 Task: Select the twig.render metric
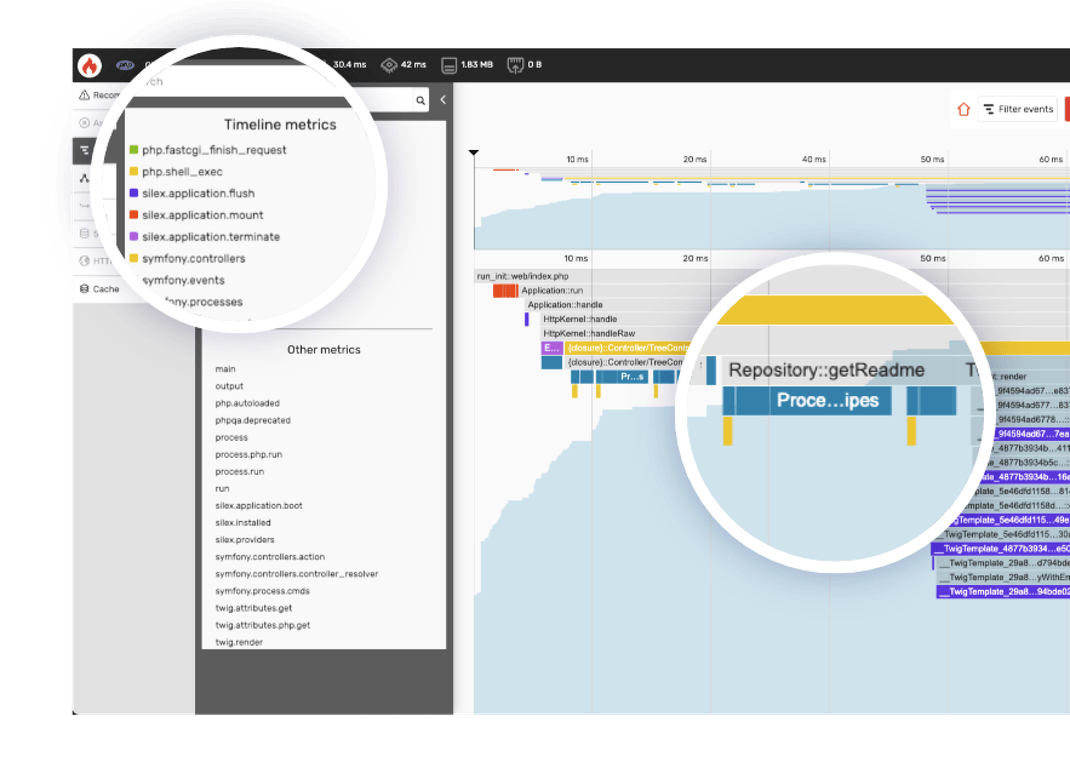[239, 642]
